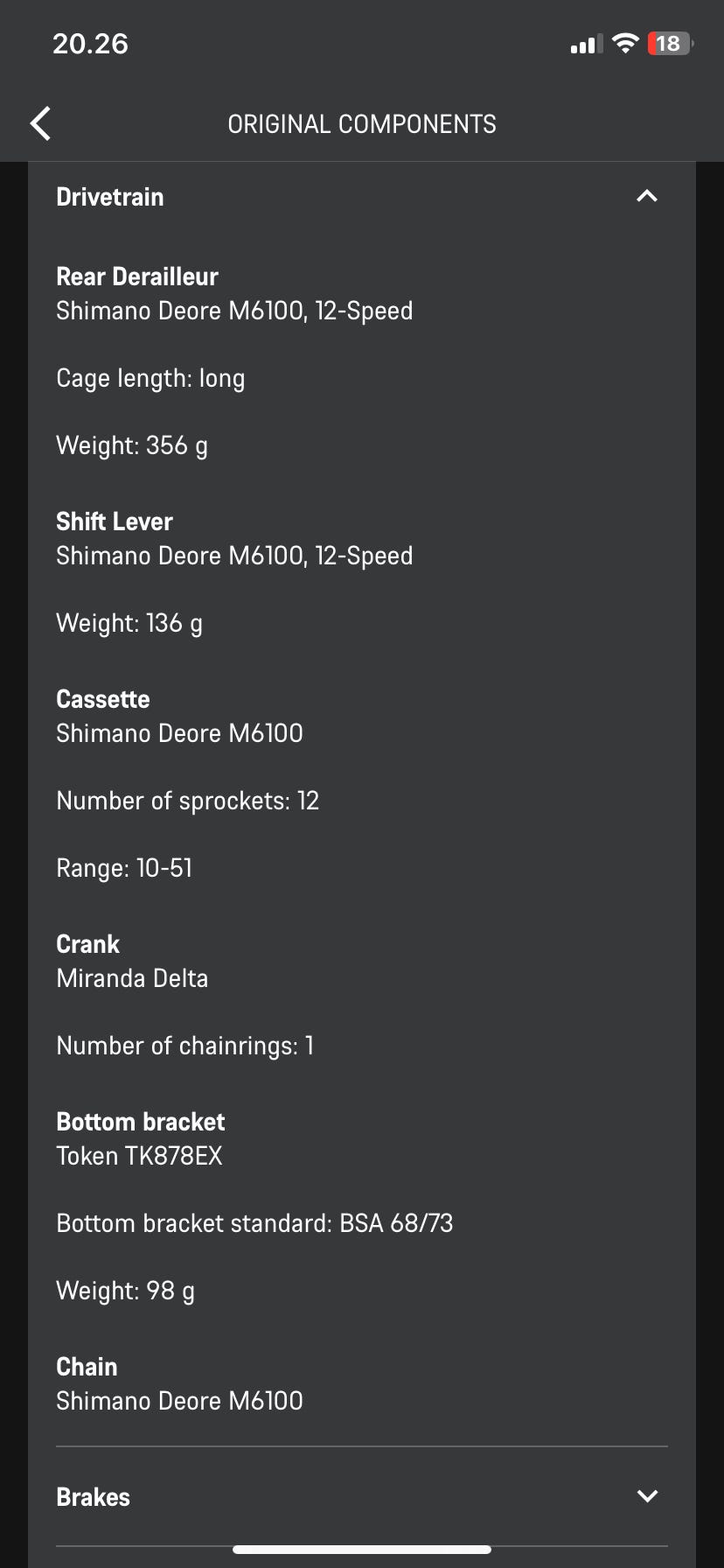Screen dimensions: 724x1568
Task: Tap the Brakes section header label
Action: (x=94, y=1497)
